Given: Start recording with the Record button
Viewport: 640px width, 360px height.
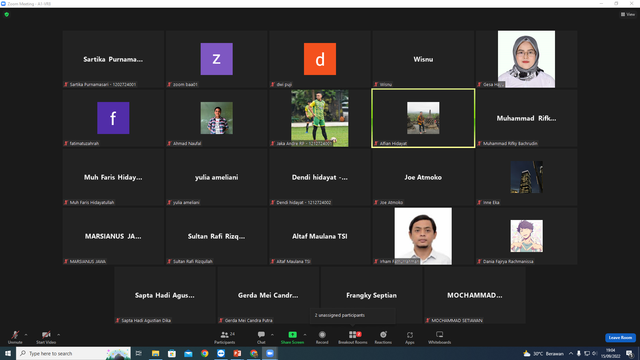Looking at the screenshot, I should pos(322,337).
